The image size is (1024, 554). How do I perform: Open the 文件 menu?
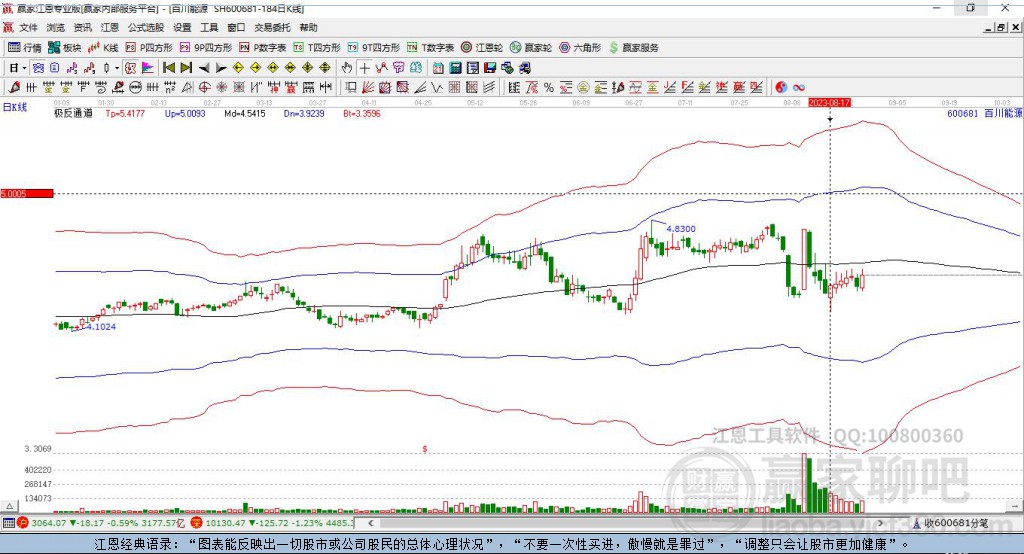(28, 27)
